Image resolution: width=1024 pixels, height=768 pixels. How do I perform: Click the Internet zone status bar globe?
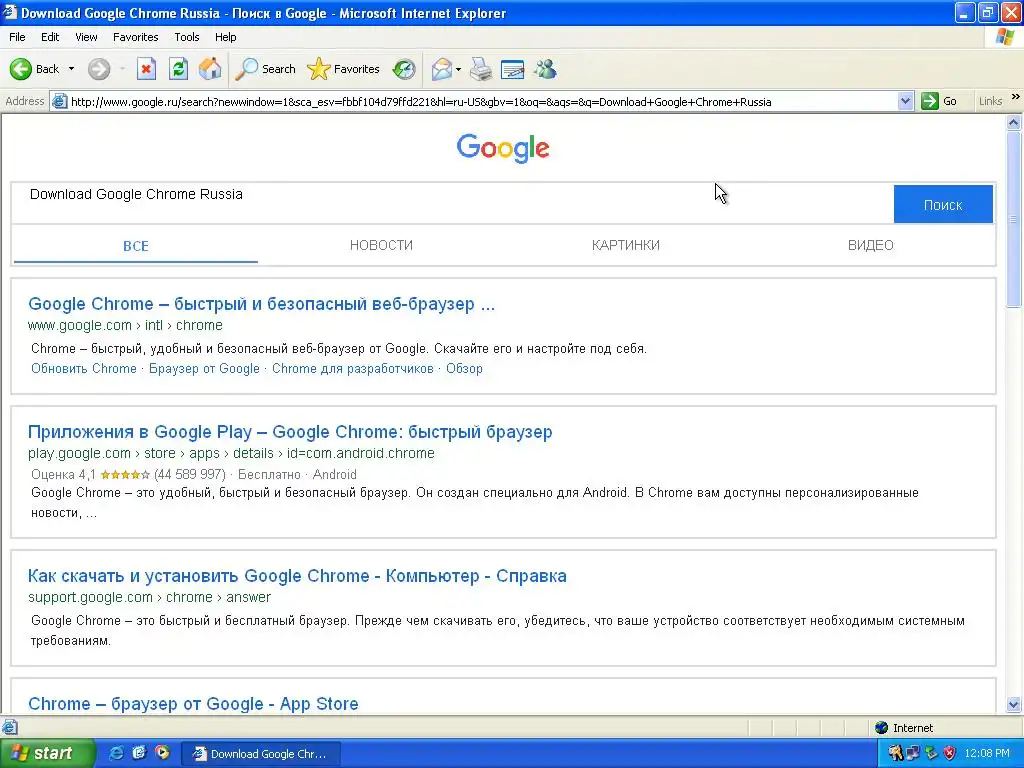click(x=882, y=728)
